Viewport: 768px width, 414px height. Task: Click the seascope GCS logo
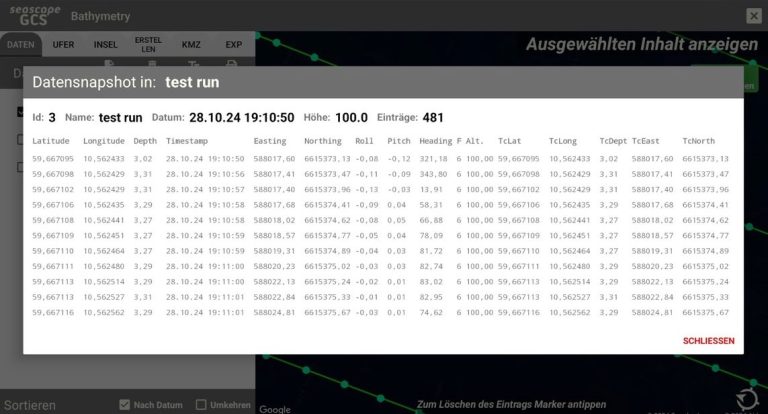(x=34, y=15)
